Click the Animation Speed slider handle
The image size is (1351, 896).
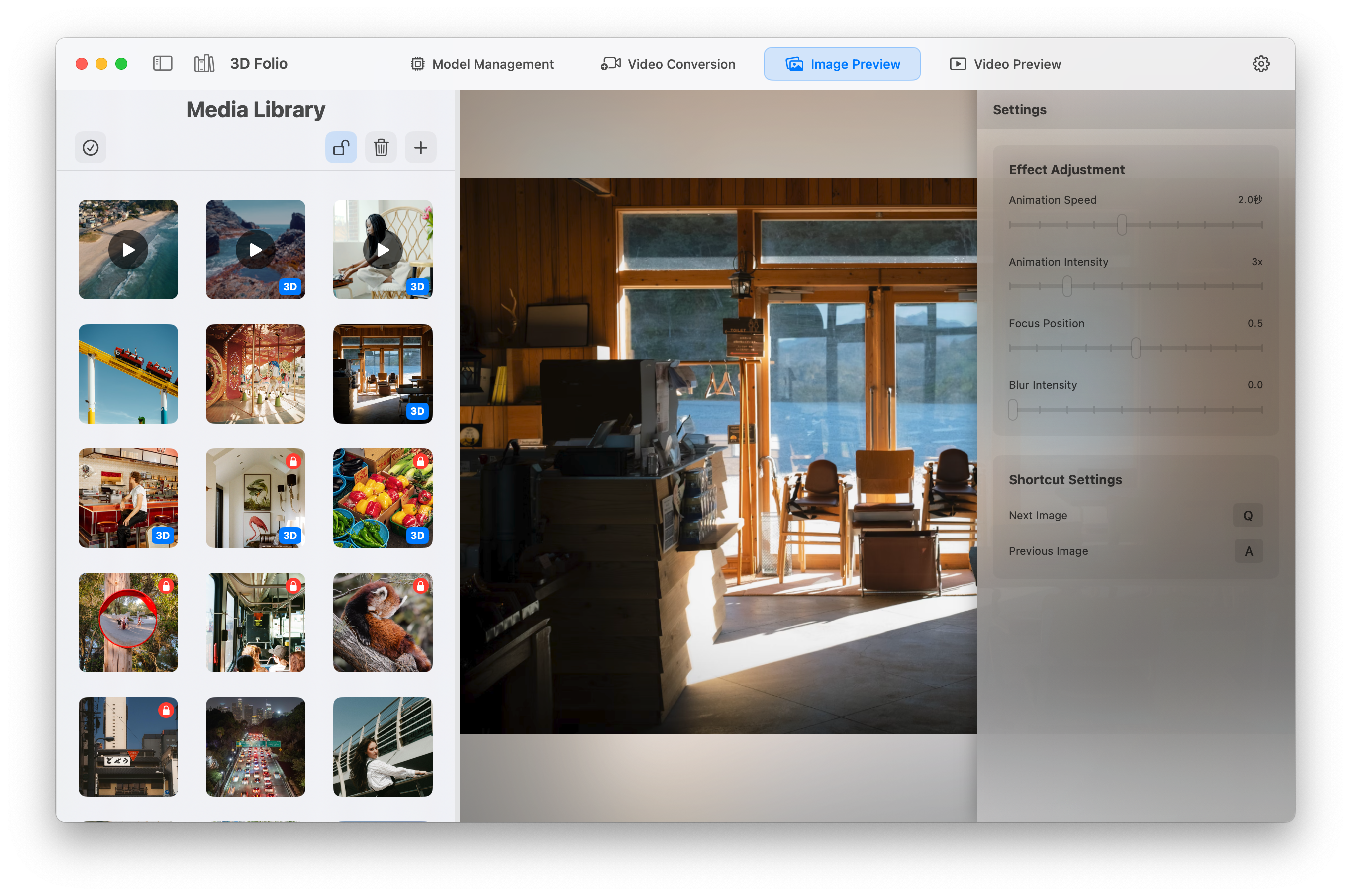point(1122,225)
